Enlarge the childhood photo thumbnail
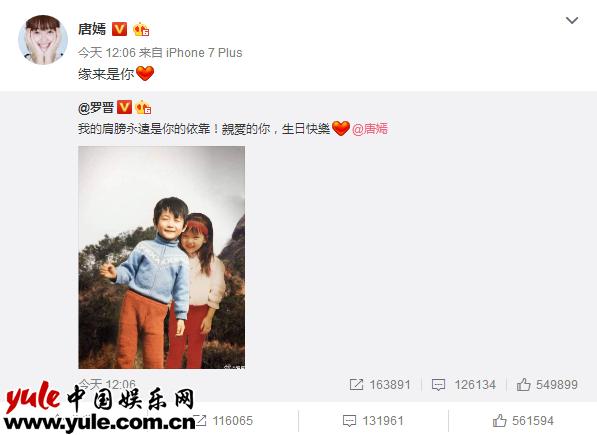Screen dimensions: 597x435 (x=161, y=257)
